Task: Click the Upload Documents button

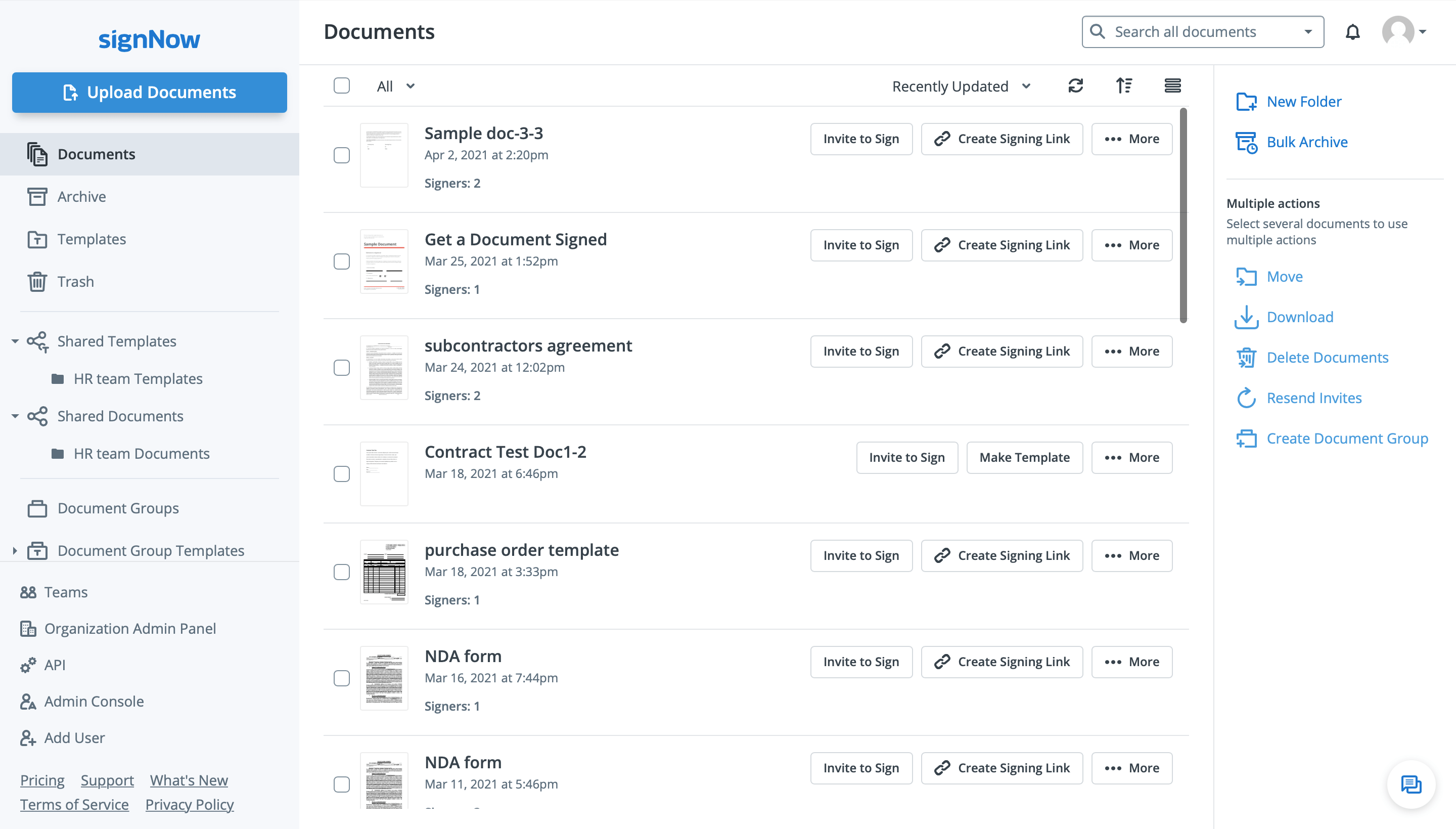Action: 149,92
